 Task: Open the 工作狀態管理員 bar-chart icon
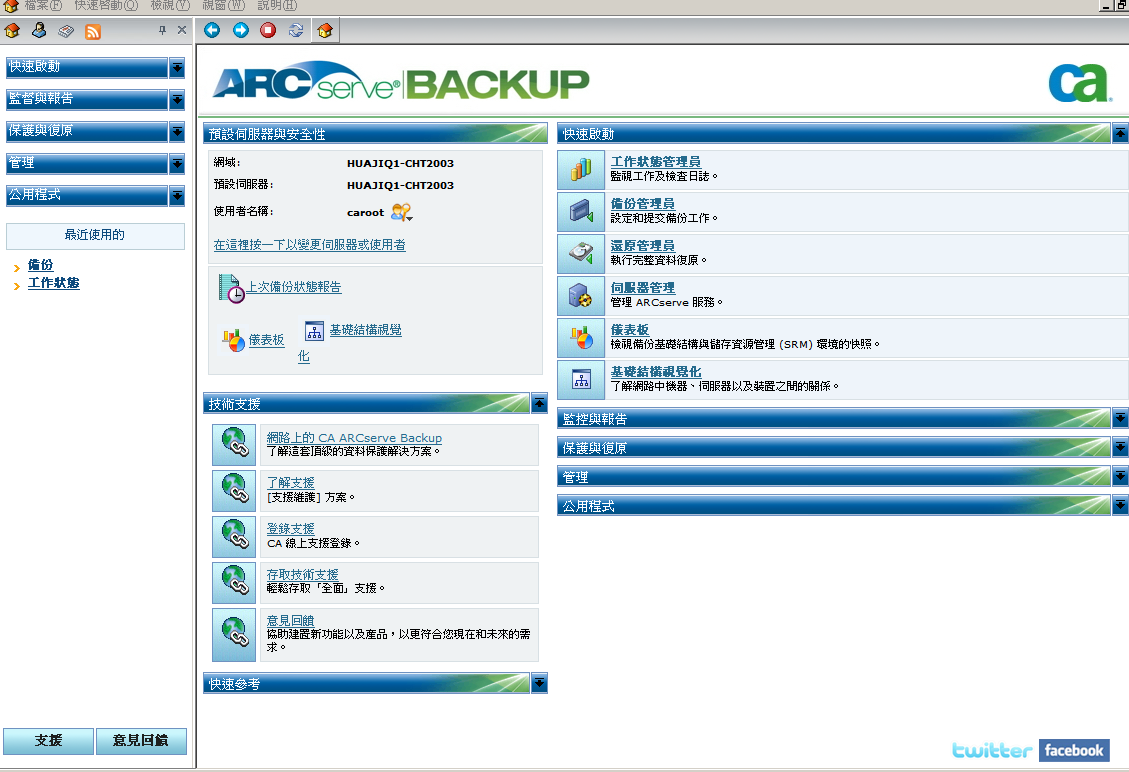(581, 168)
